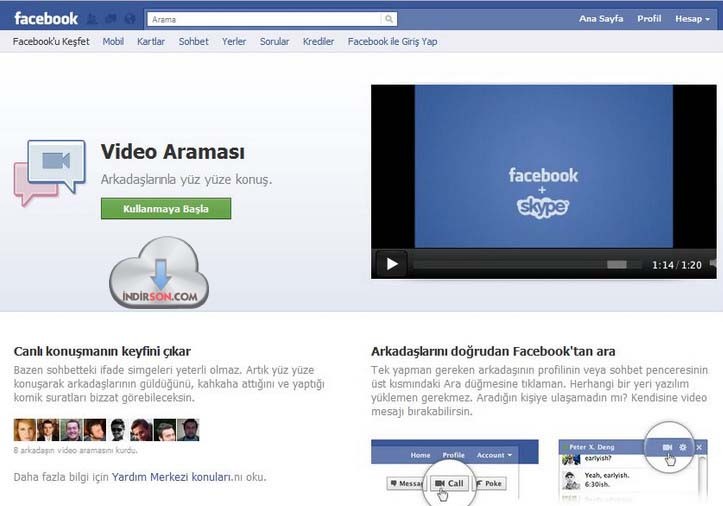Select Facebook'u Keşfet tab
This screenshot has height=506, width=723.
[x=51, y=42]
